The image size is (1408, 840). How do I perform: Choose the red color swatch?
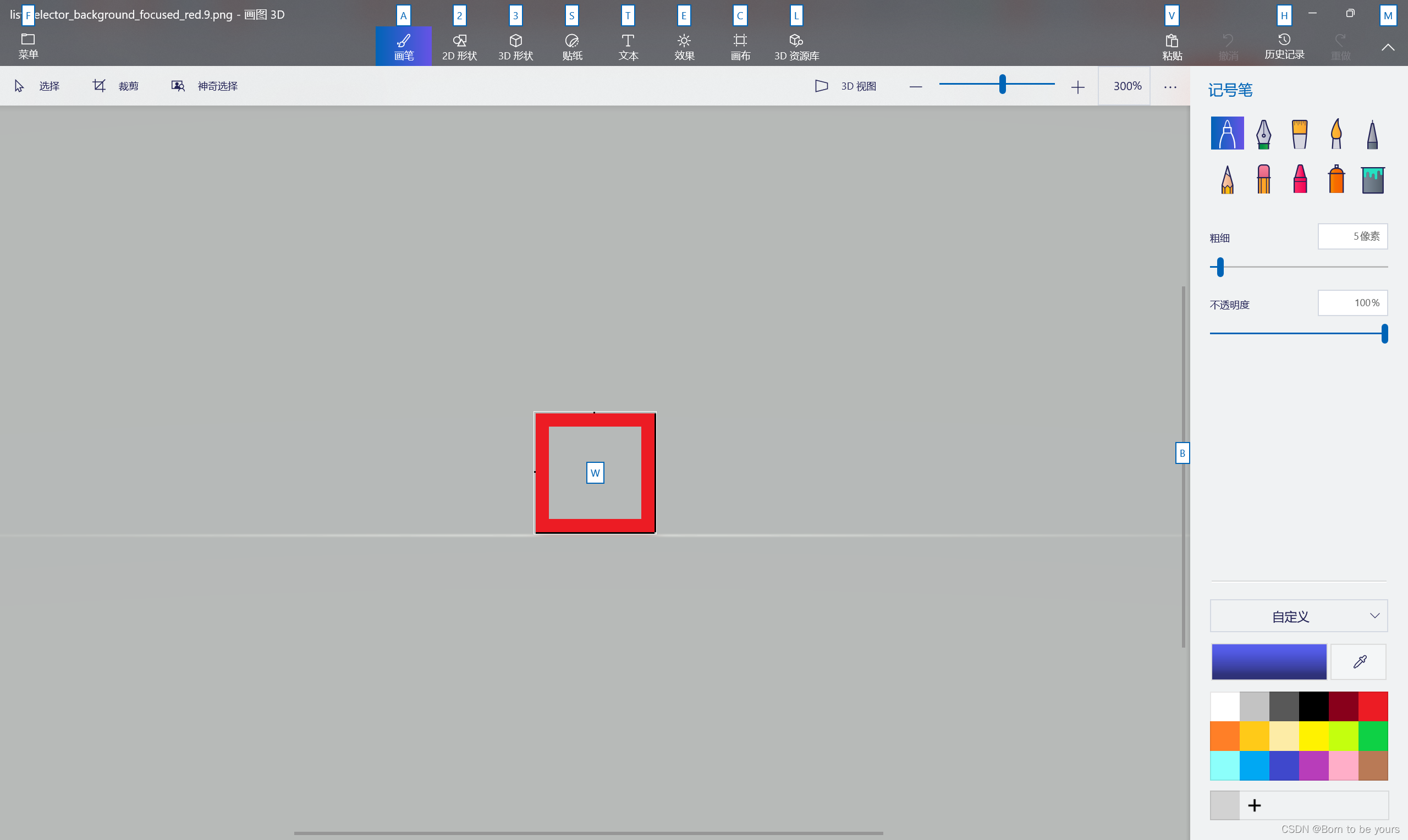[1372, 706]
